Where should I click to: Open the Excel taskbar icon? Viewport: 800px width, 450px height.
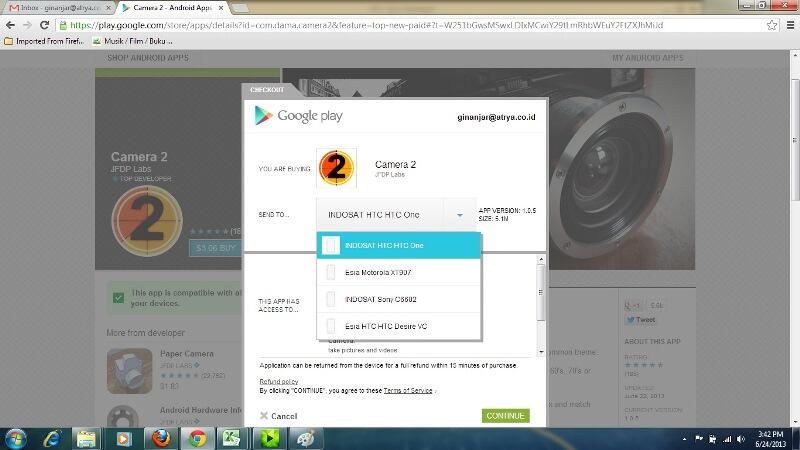232,439
